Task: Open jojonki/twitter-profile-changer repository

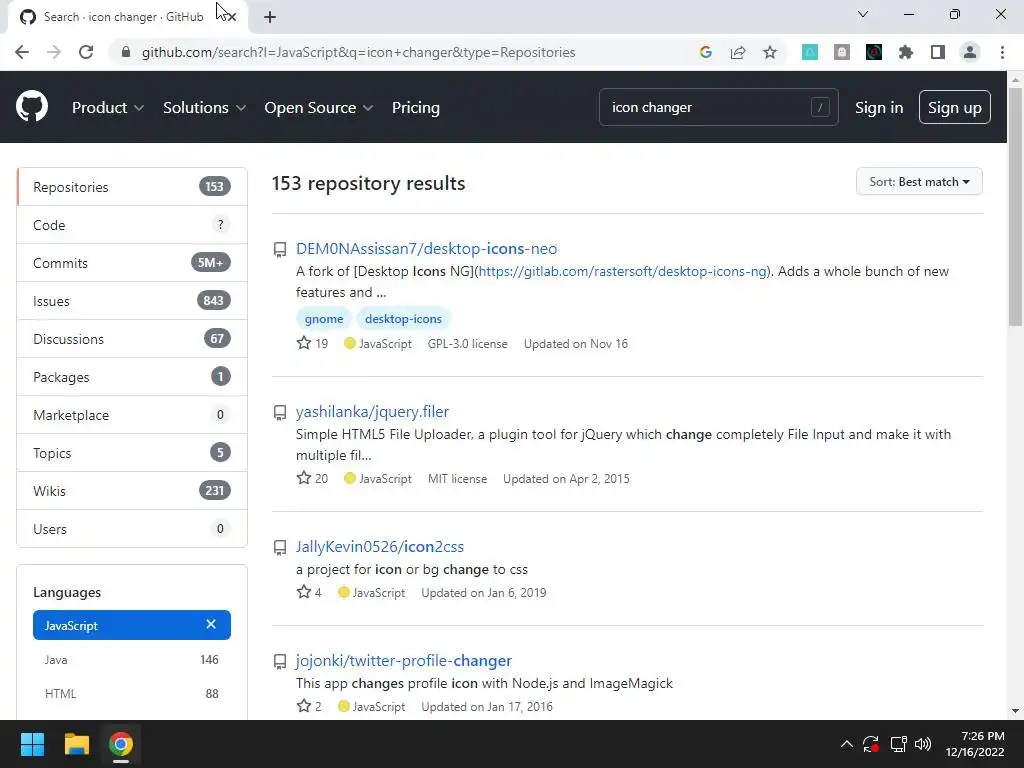Action: (x=404, y=660)
